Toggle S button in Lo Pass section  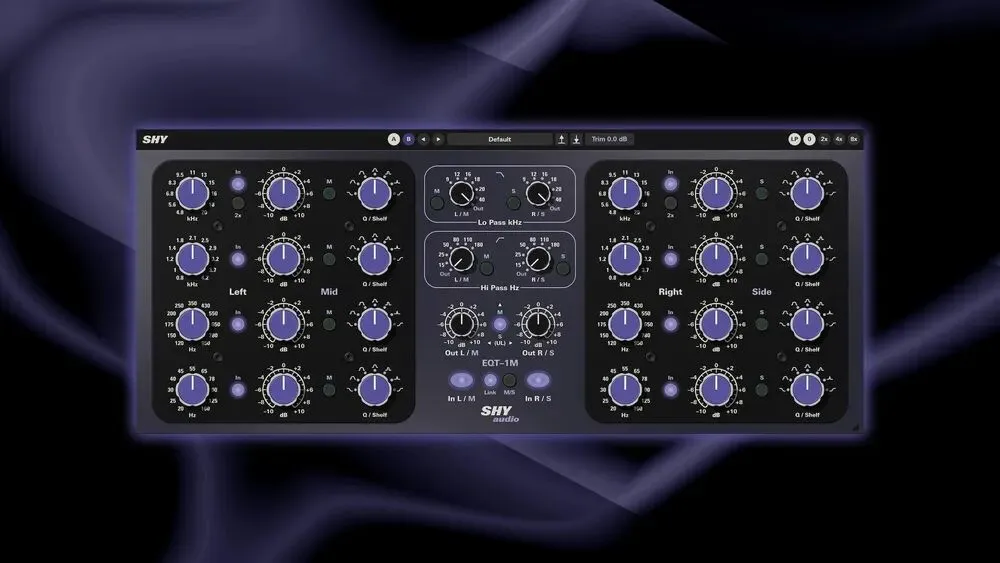point(513,203)
